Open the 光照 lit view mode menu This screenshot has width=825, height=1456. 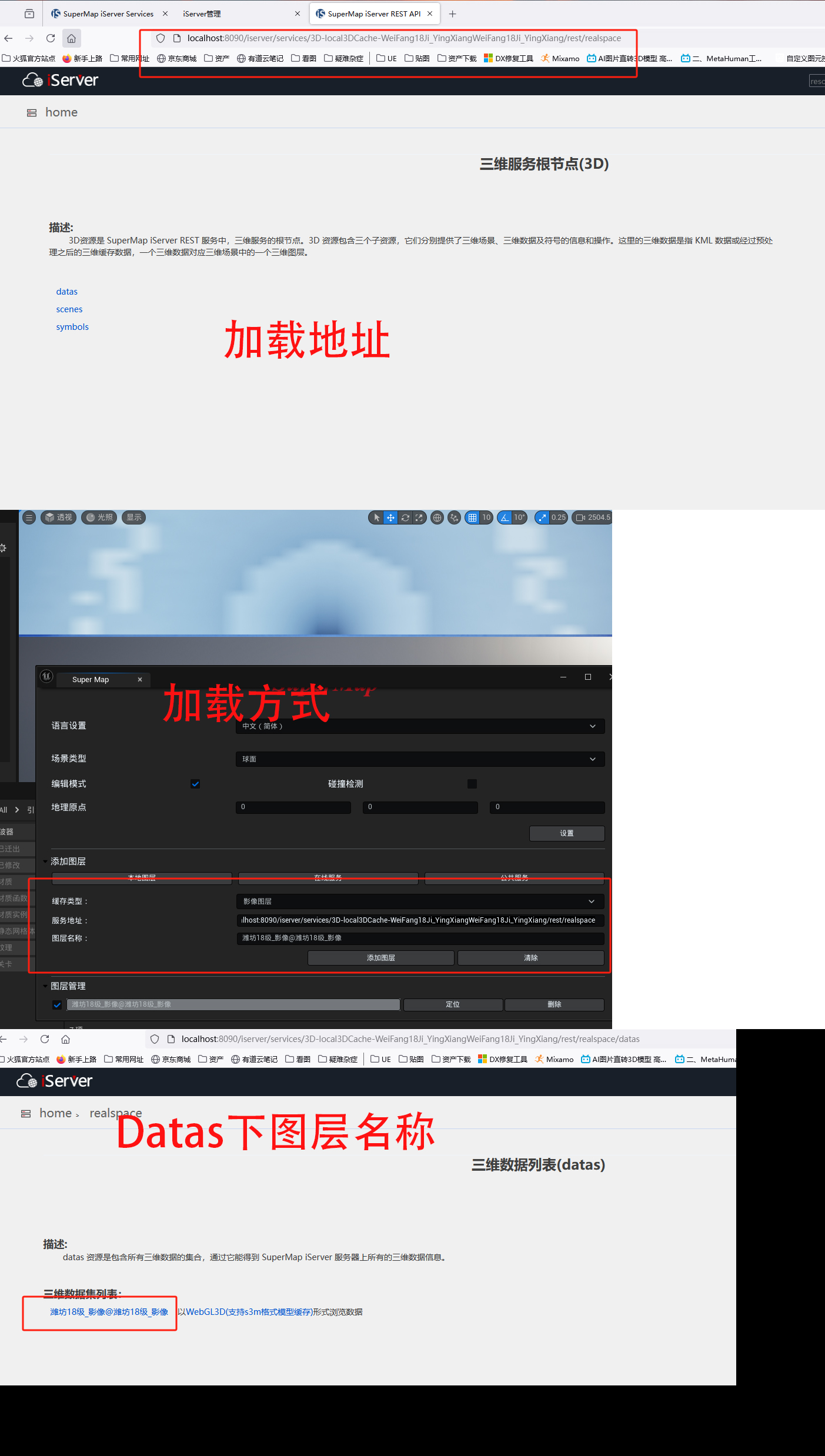[99, 517]
